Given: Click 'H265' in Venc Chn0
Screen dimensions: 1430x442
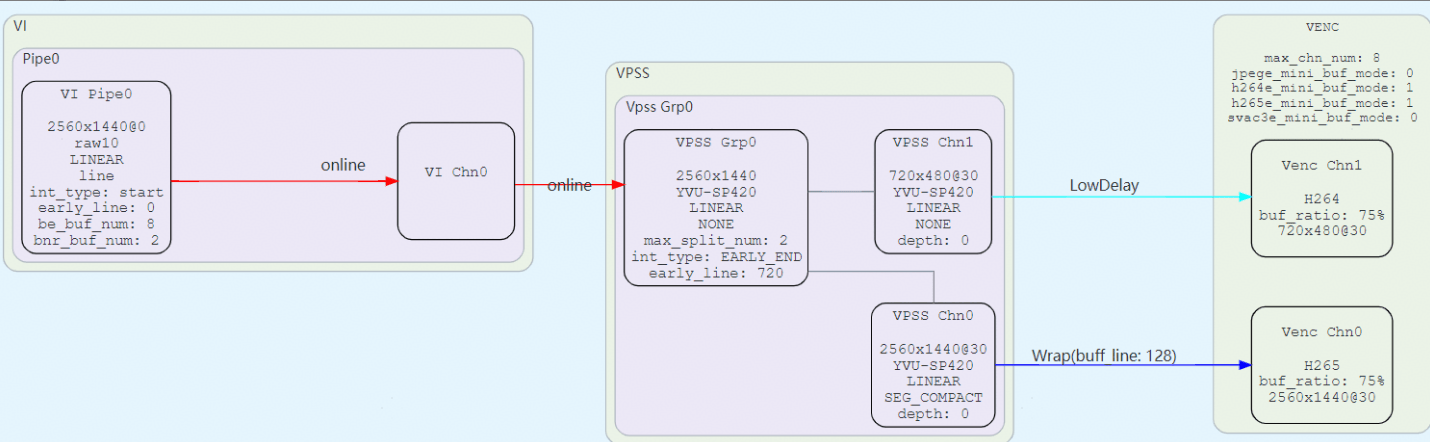Looking at the screenshot, I should click(x=1322, y=364).
